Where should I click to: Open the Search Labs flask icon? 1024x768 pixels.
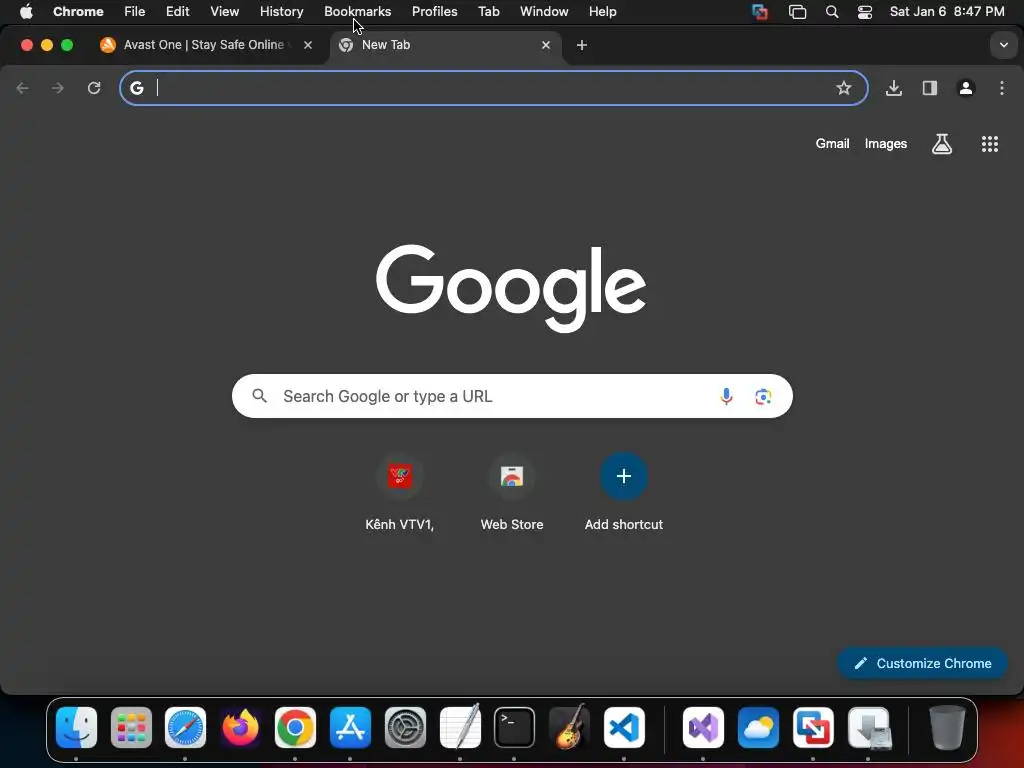942,144
